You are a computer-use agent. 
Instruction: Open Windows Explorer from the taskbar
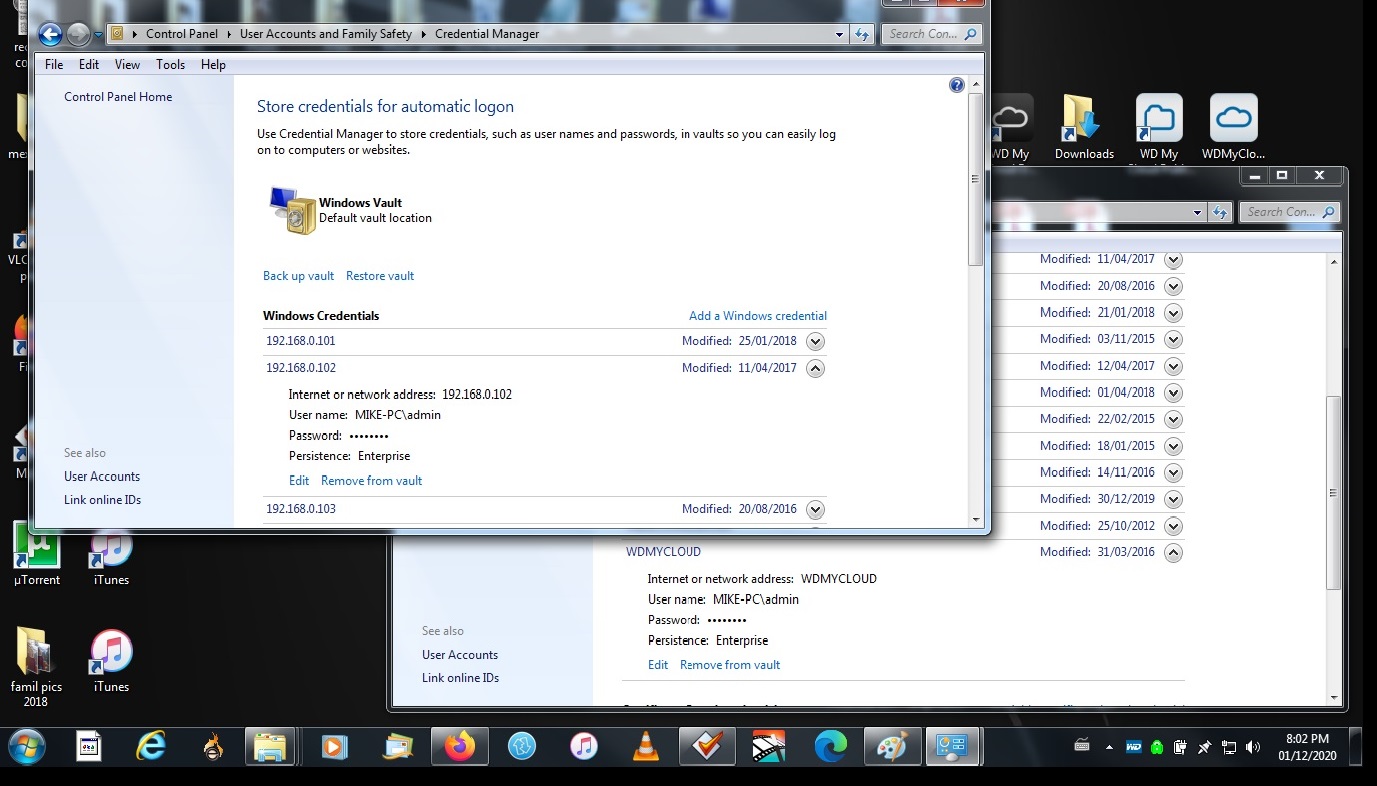coord(270,746)
